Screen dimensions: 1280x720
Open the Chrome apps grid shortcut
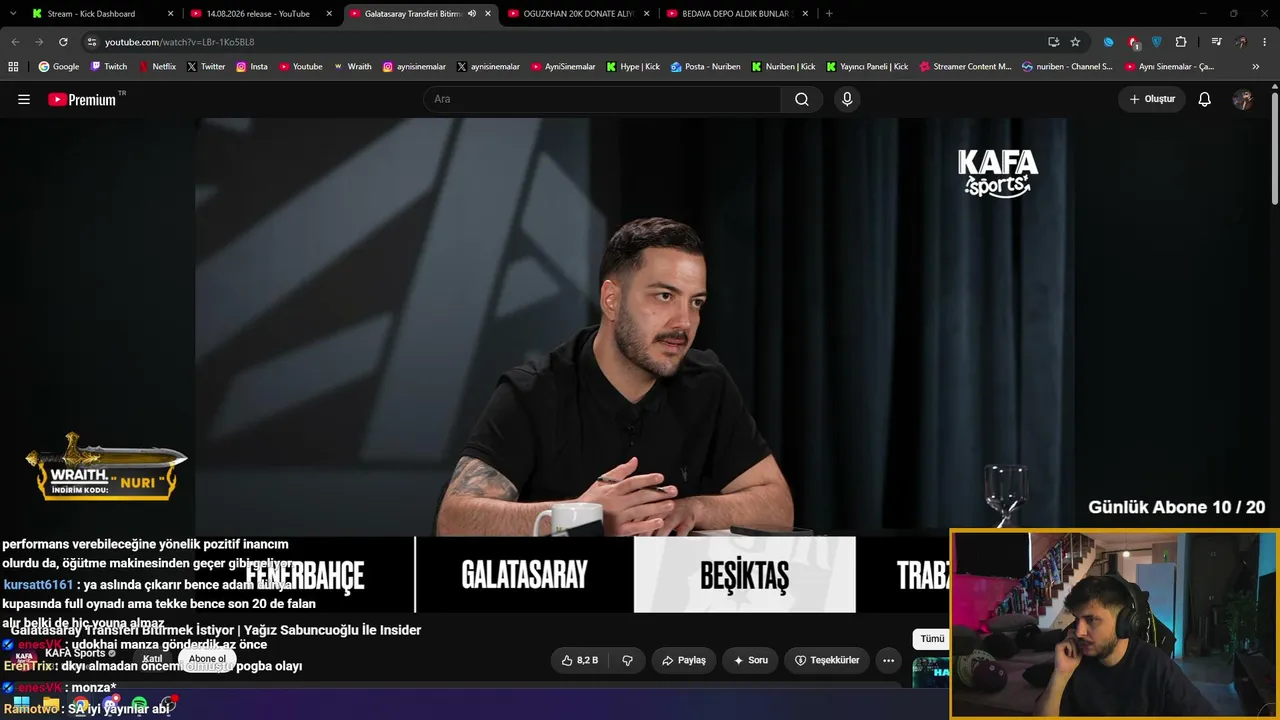[x=13, y=67]
